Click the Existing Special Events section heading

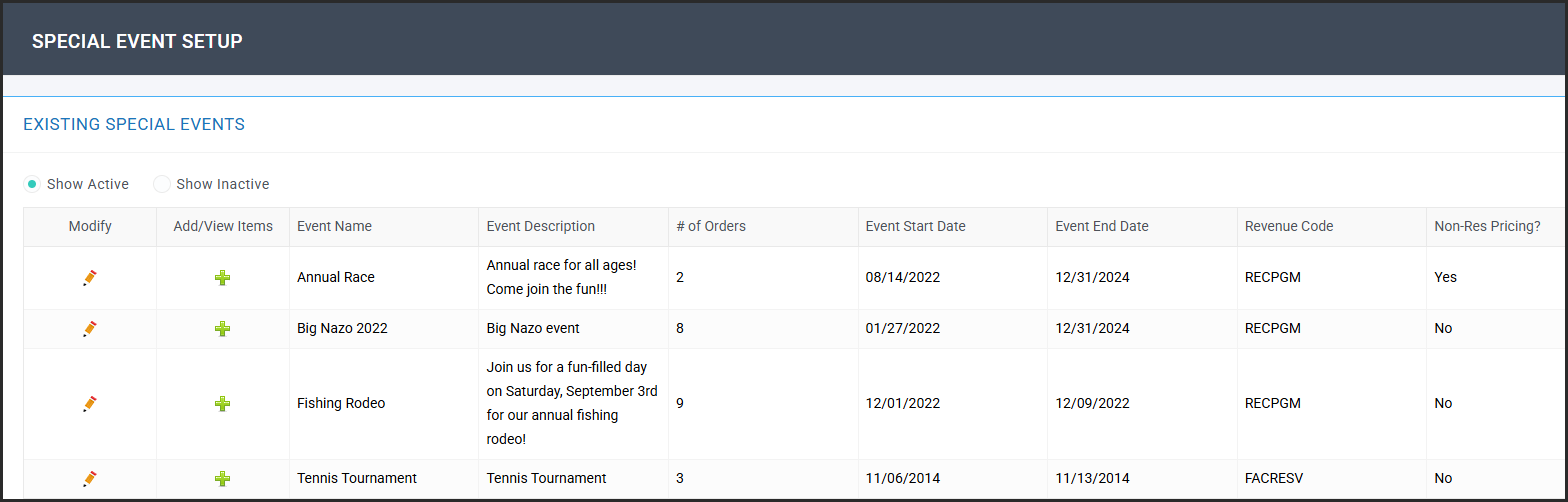tap(134, 125)
